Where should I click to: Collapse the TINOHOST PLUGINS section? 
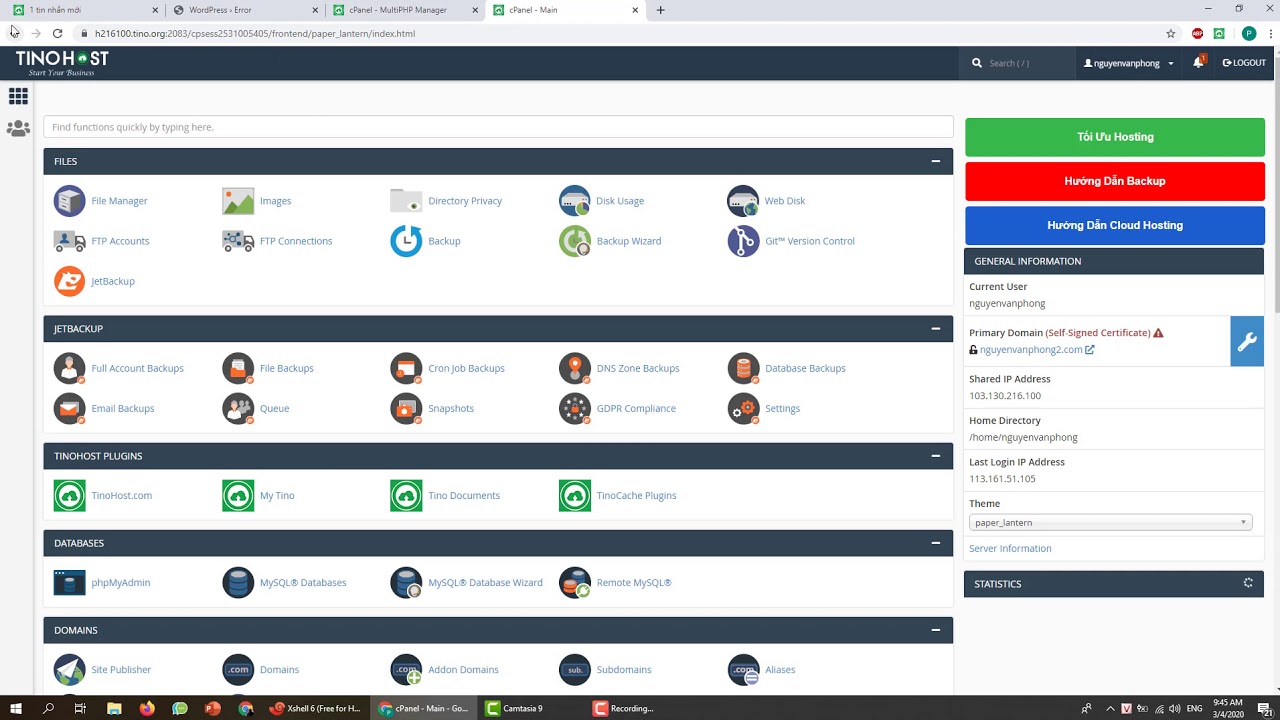tap(936, 455)
